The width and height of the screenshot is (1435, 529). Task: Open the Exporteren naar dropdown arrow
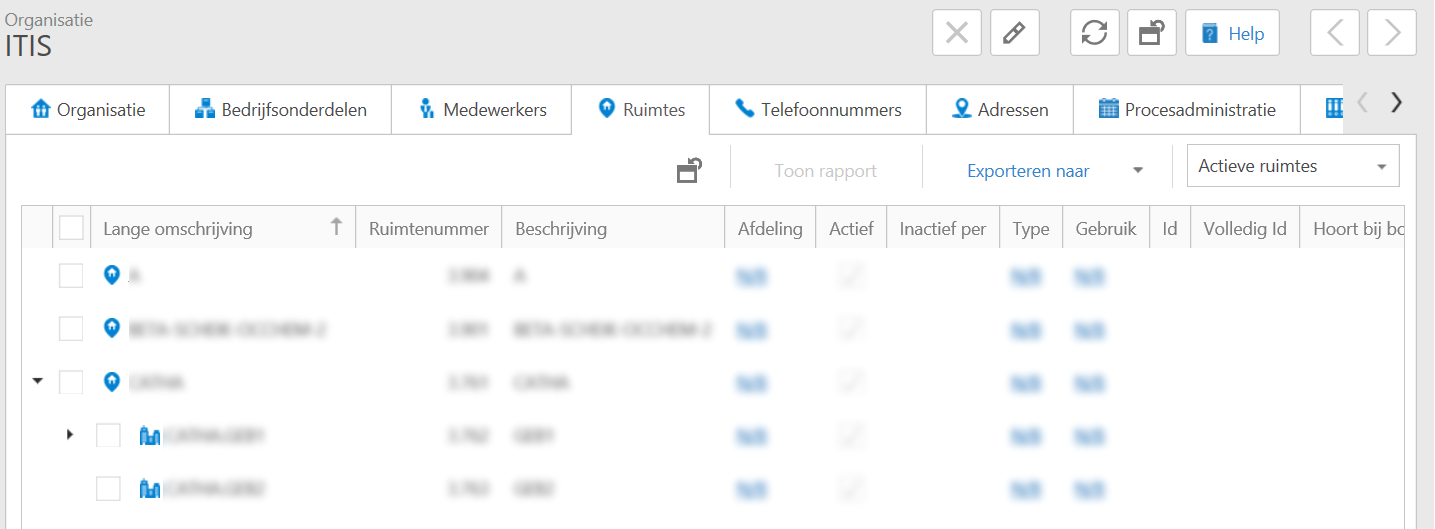point(1137,171)
